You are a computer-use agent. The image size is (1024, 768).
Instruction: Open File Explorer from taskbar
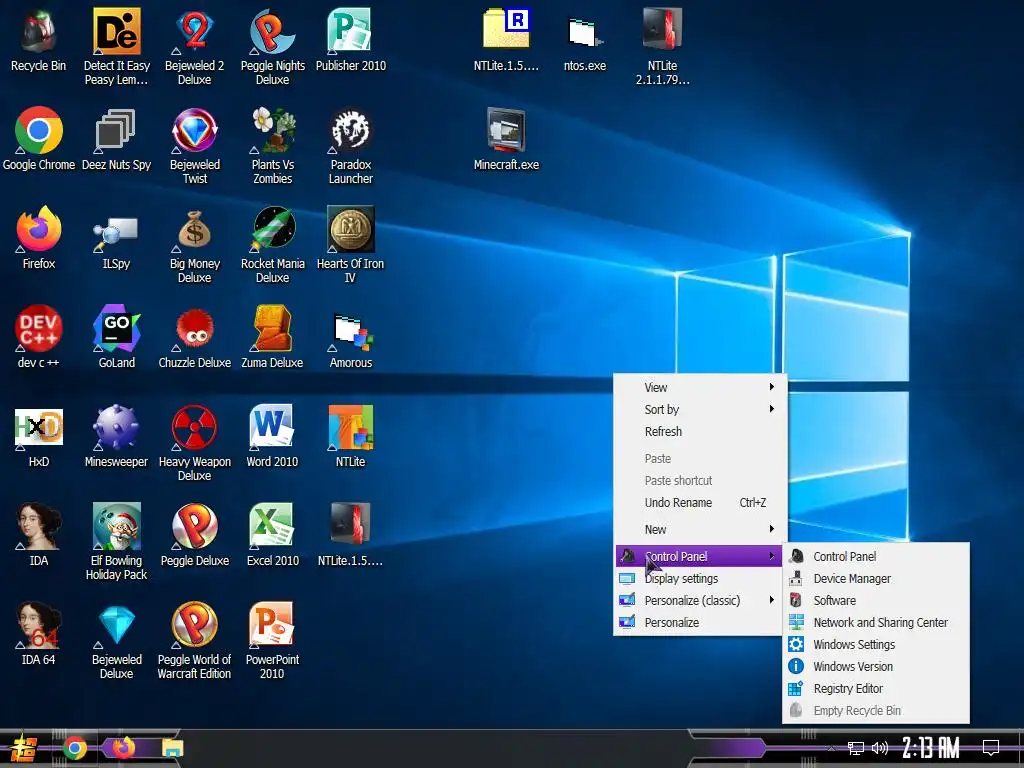[173, 748]
